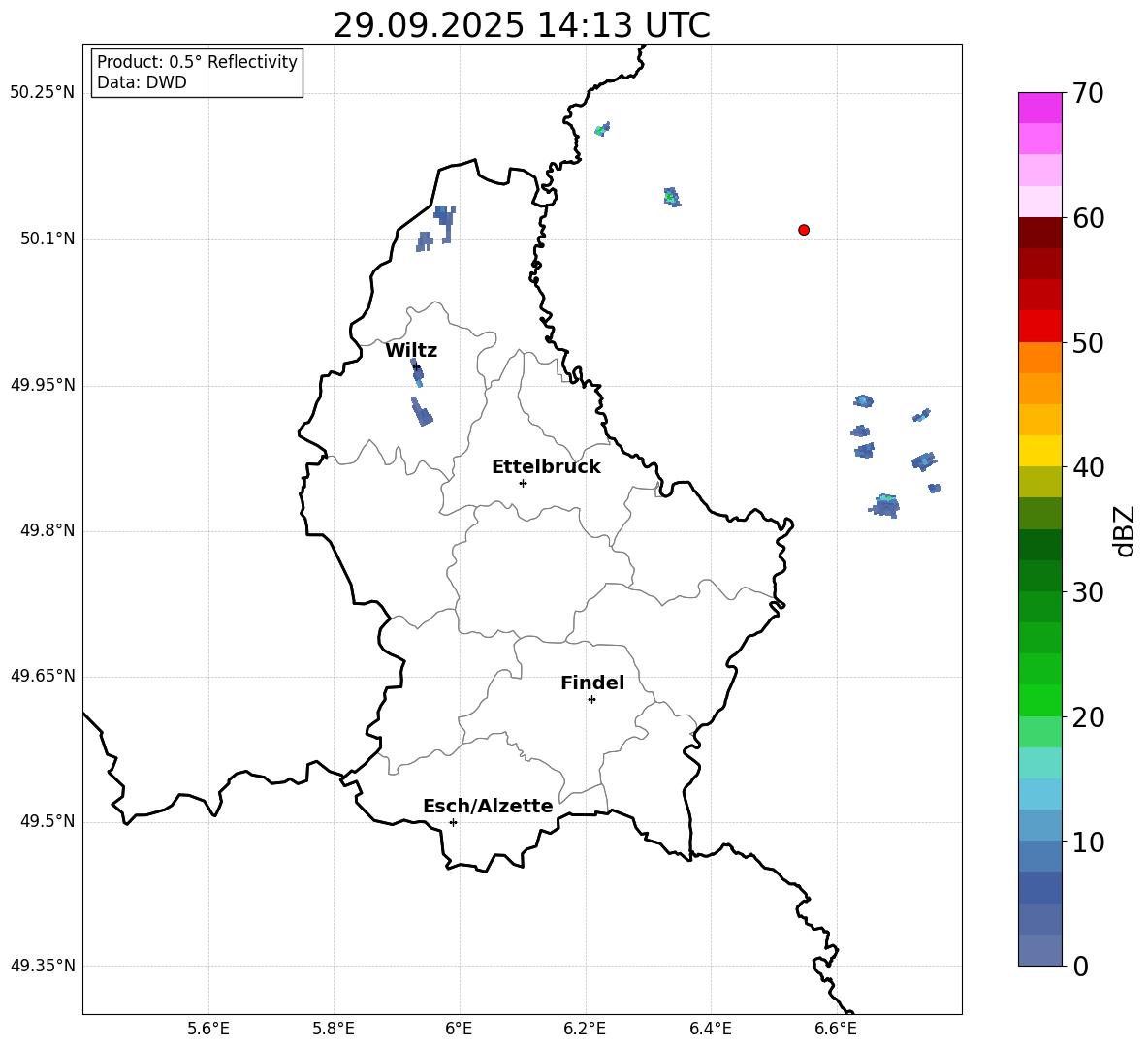This screenshot has width=1148, height=1048.
Task: Click the 6.4°E longitude label
Action: click(x=710, y=1029)
